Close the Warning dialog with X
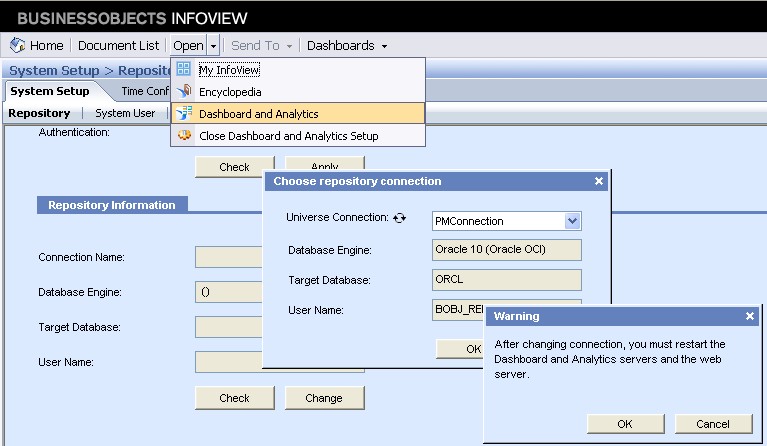Screen dimensions: 767x446 [x=750, y=316]
